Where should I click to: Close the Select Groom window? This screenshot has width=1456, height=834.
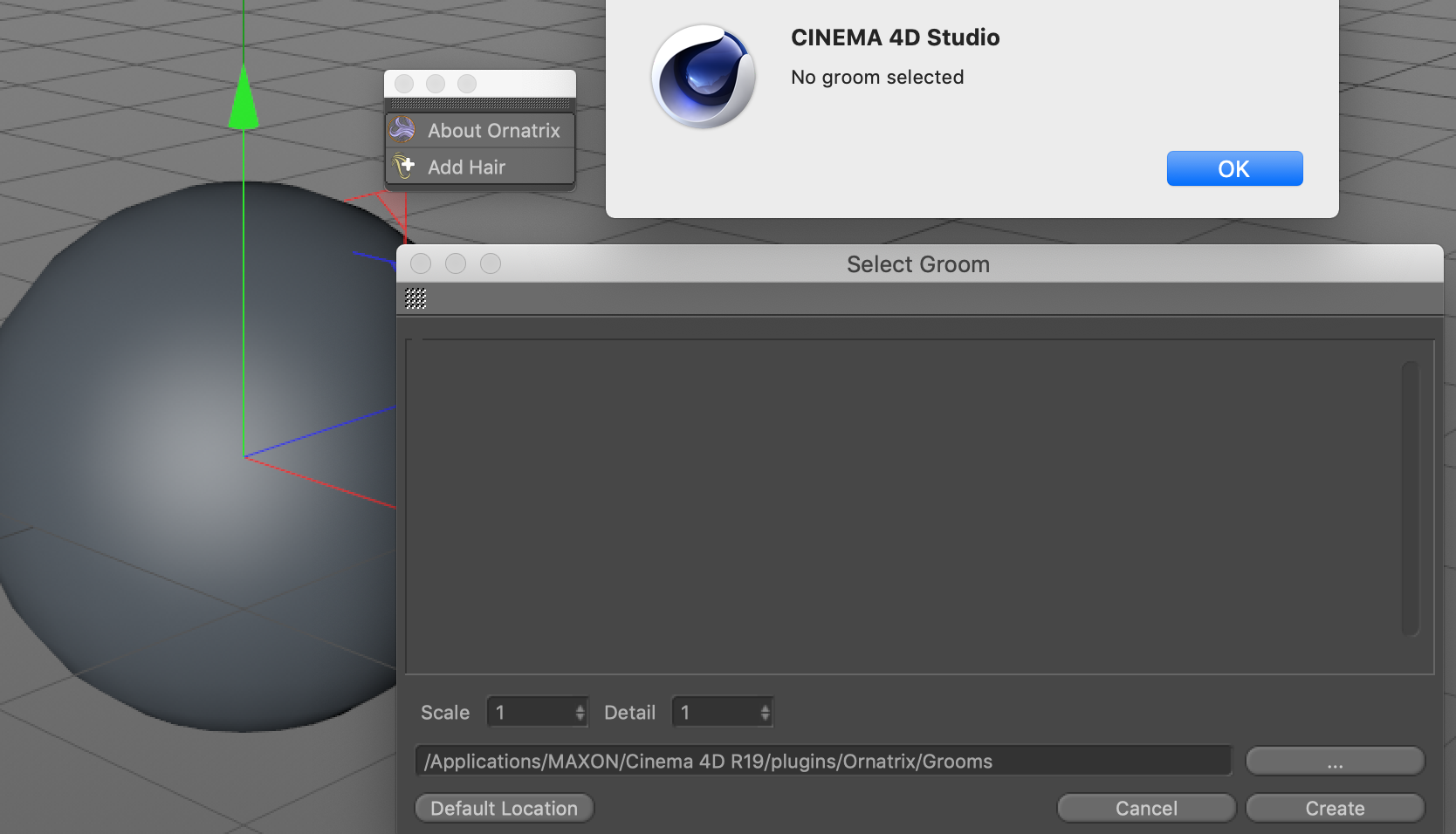click(421, 263)
